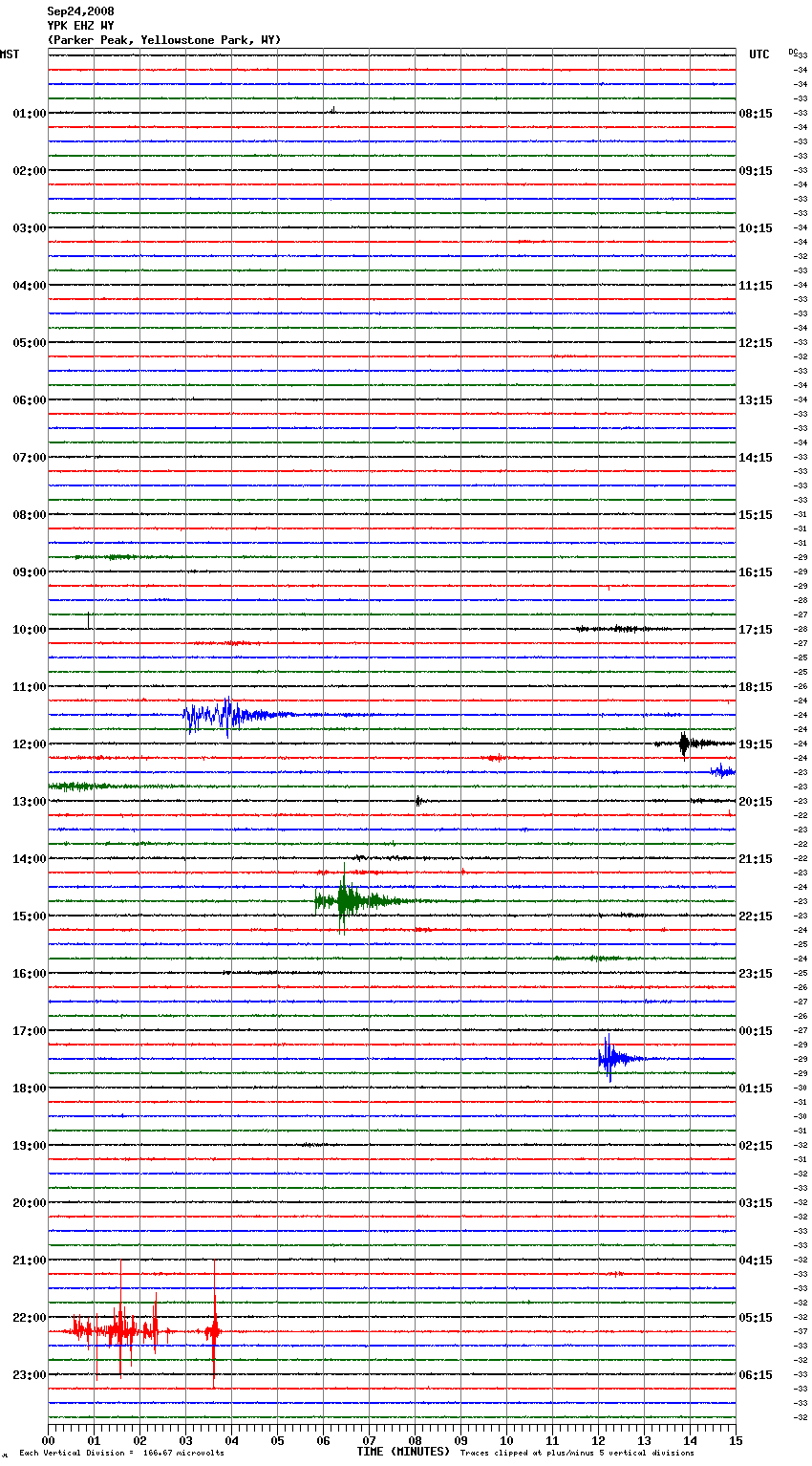Click the 19:15 UTC time label
The image size is (812, 1466).
pos(756,744)
